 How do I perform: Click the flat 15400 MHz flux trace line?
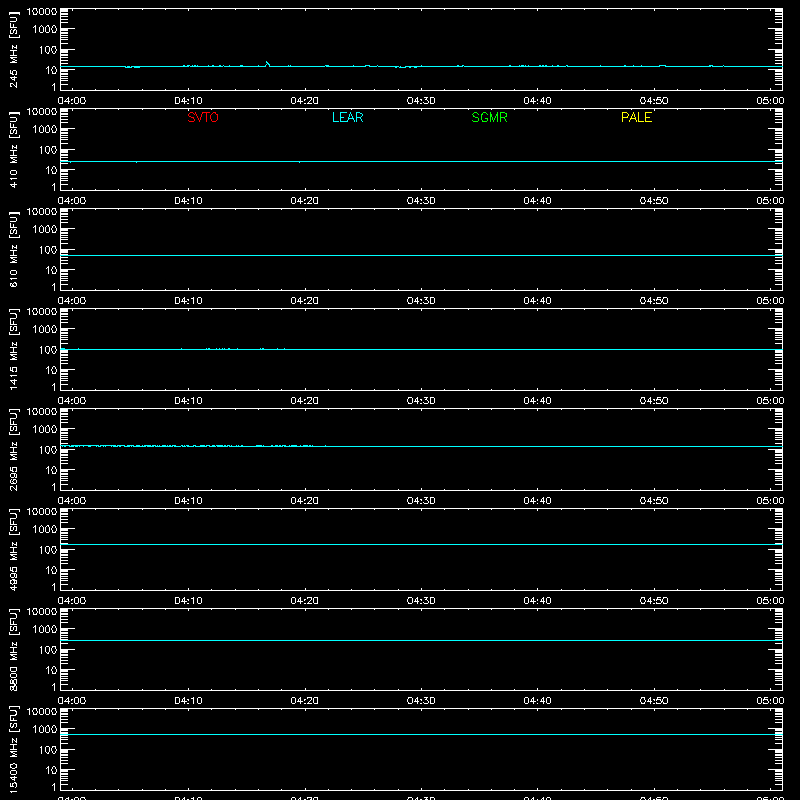coord(421,735)
